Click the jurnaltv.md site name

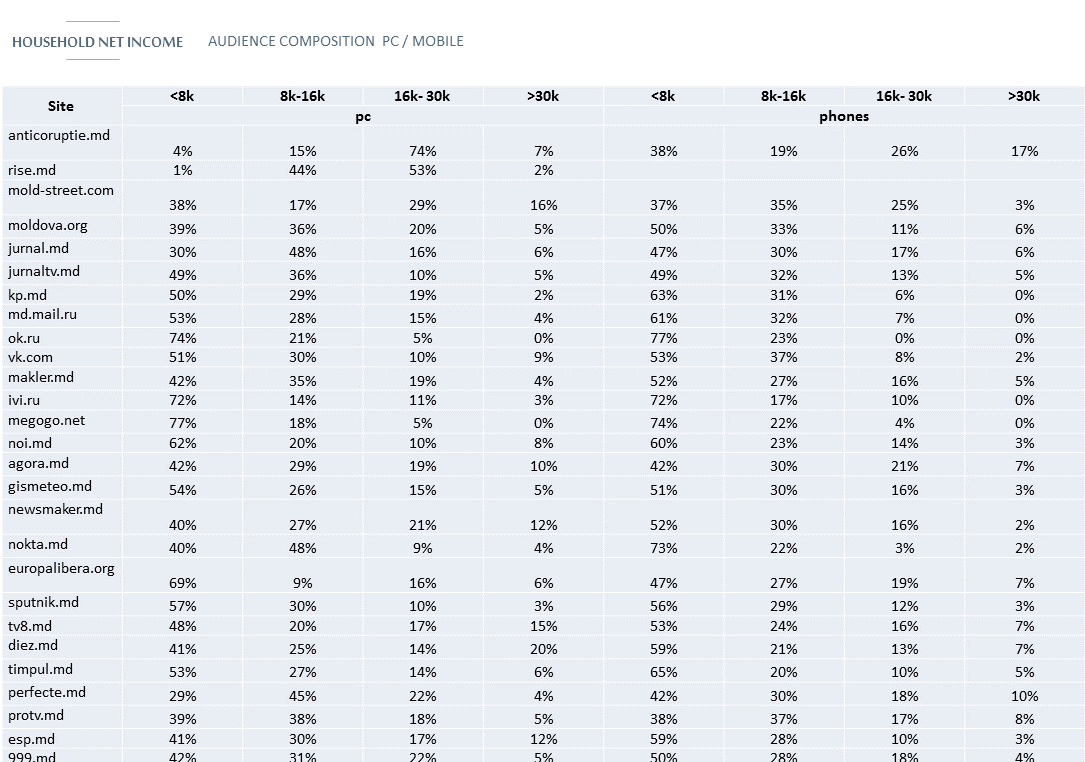[x=44, y=271]
